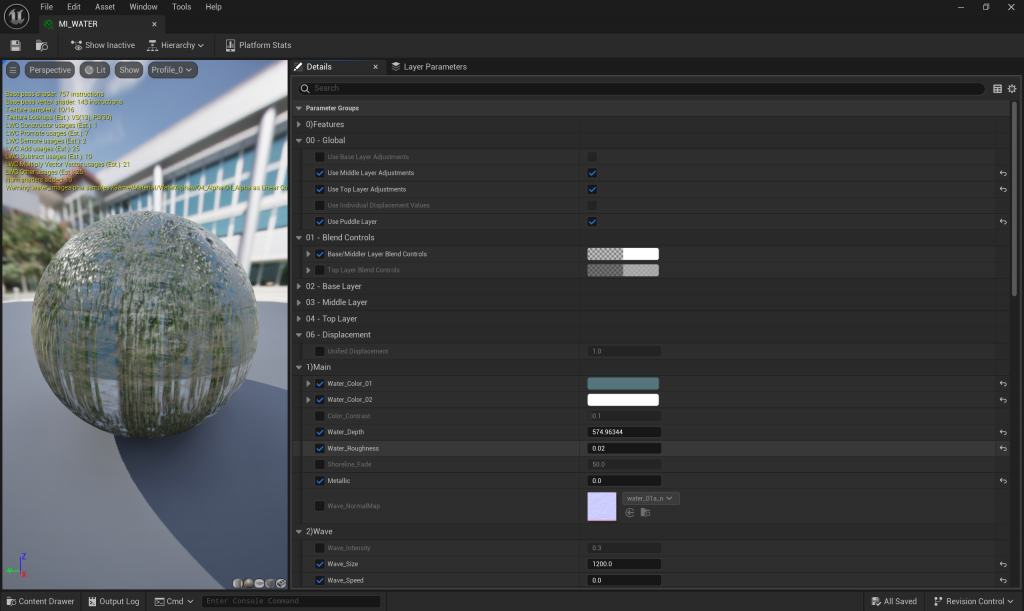This screenshot has height=611, width=1024.
Task: Reset Use Top Layer Adjustments to default
Action: (x=1003, y=189)
